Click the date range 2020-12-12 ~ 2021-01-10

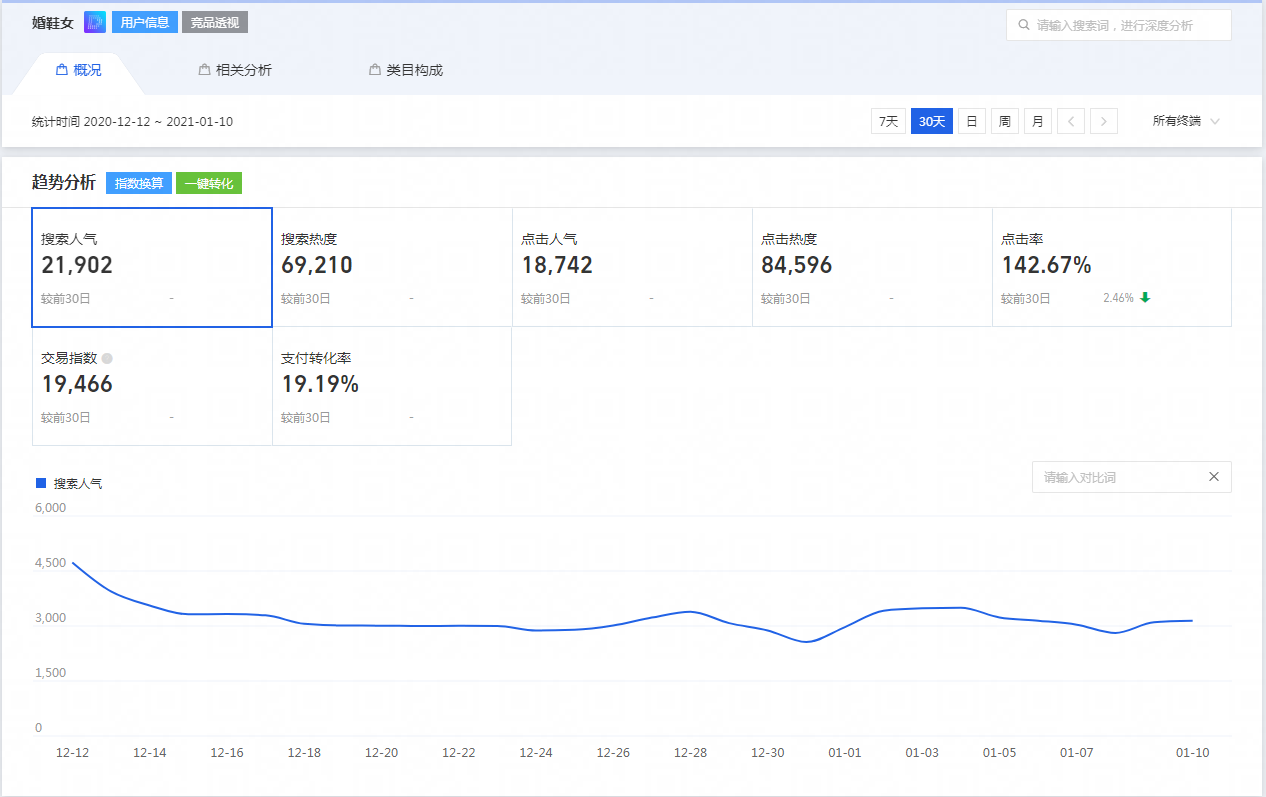click(158, 122)
